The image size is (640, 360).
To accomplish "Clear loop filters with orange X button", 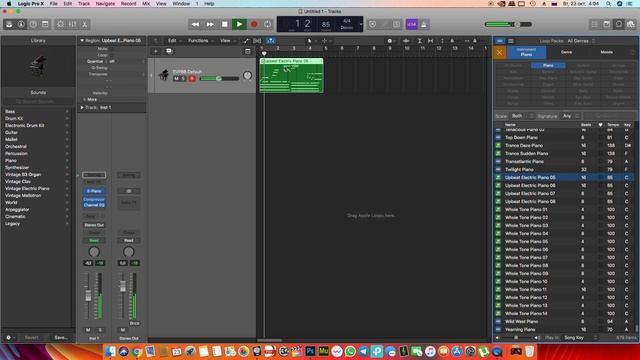I will tap(500, 53).
